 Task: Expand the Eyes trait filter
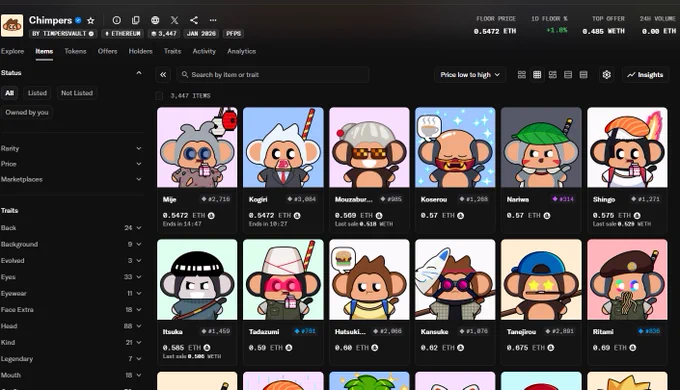click(x=72, y=277)
